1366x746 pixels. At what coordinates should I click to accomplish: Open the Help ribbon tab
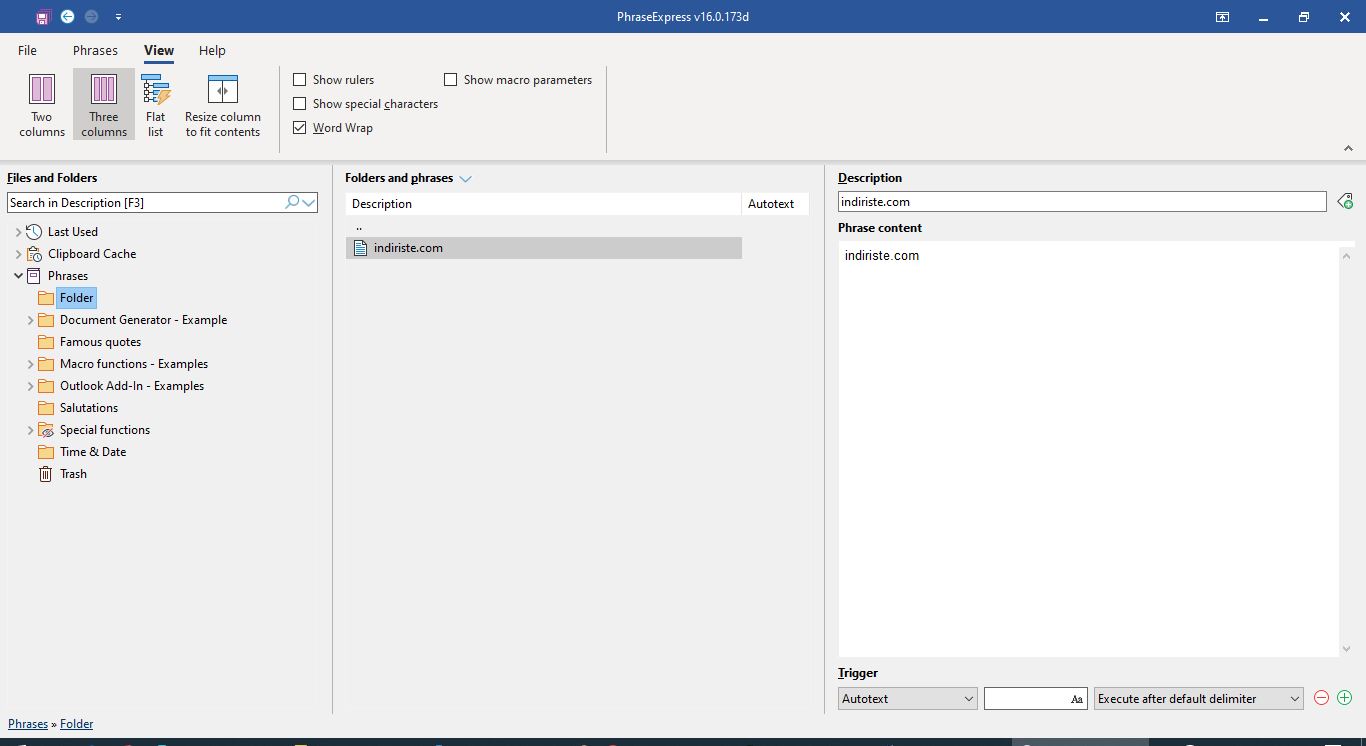click(x=212, y=51)
